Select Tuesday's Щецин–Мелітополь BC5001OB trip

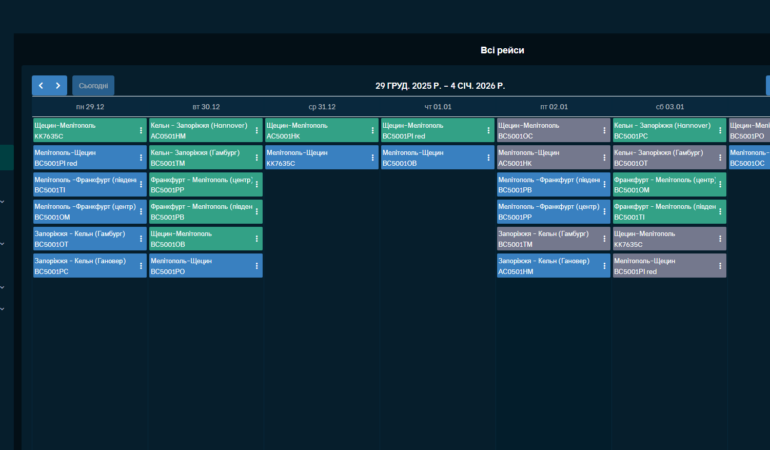point(200,238)
